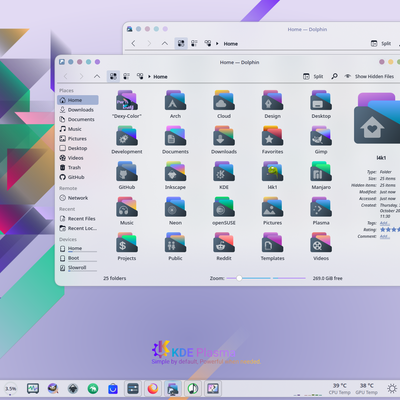Launch Firefox from the taskbar

[x=153, y=388]
